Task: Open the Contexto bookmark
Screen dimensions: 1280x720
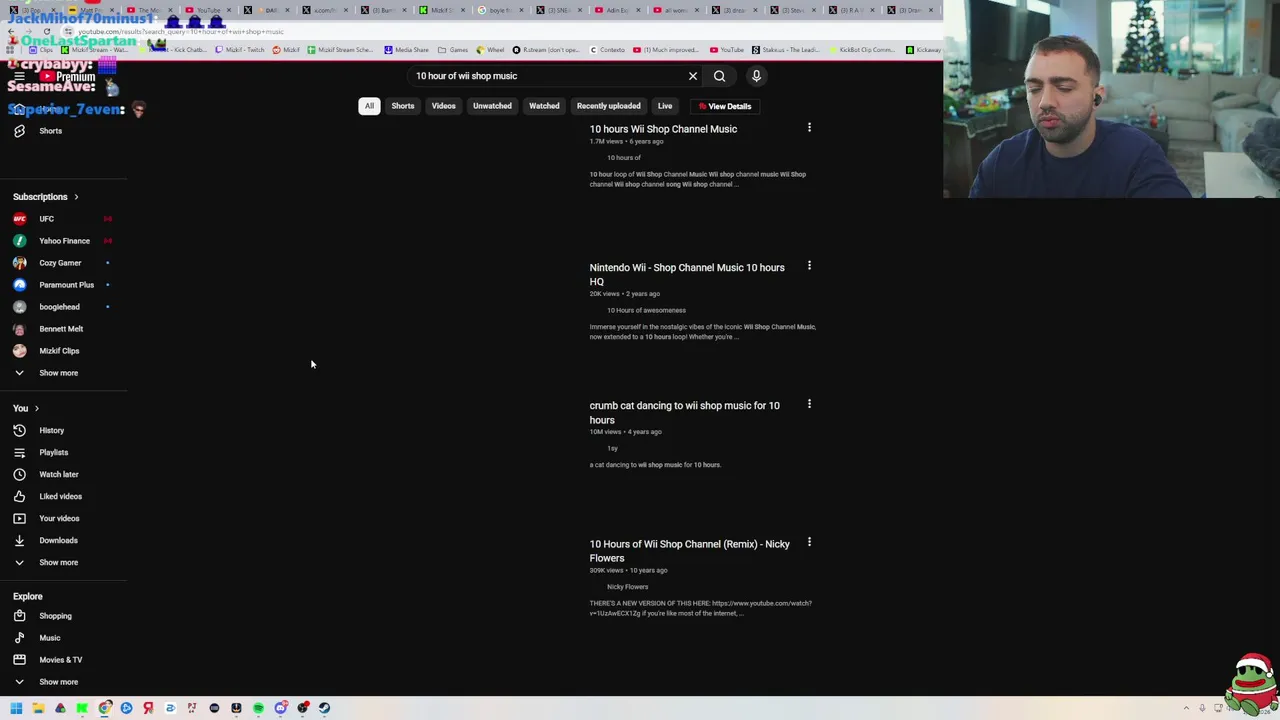Action: [x=607, y=50]
